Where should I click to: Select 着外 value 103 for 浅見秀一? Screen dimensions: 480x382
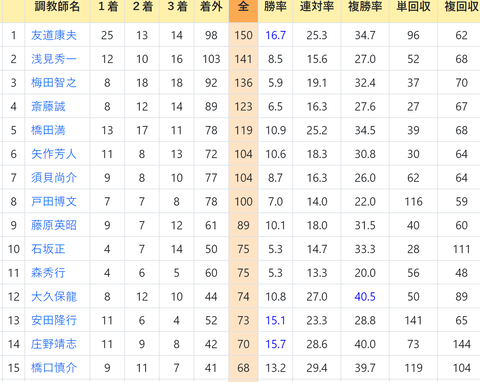(211, 59)
